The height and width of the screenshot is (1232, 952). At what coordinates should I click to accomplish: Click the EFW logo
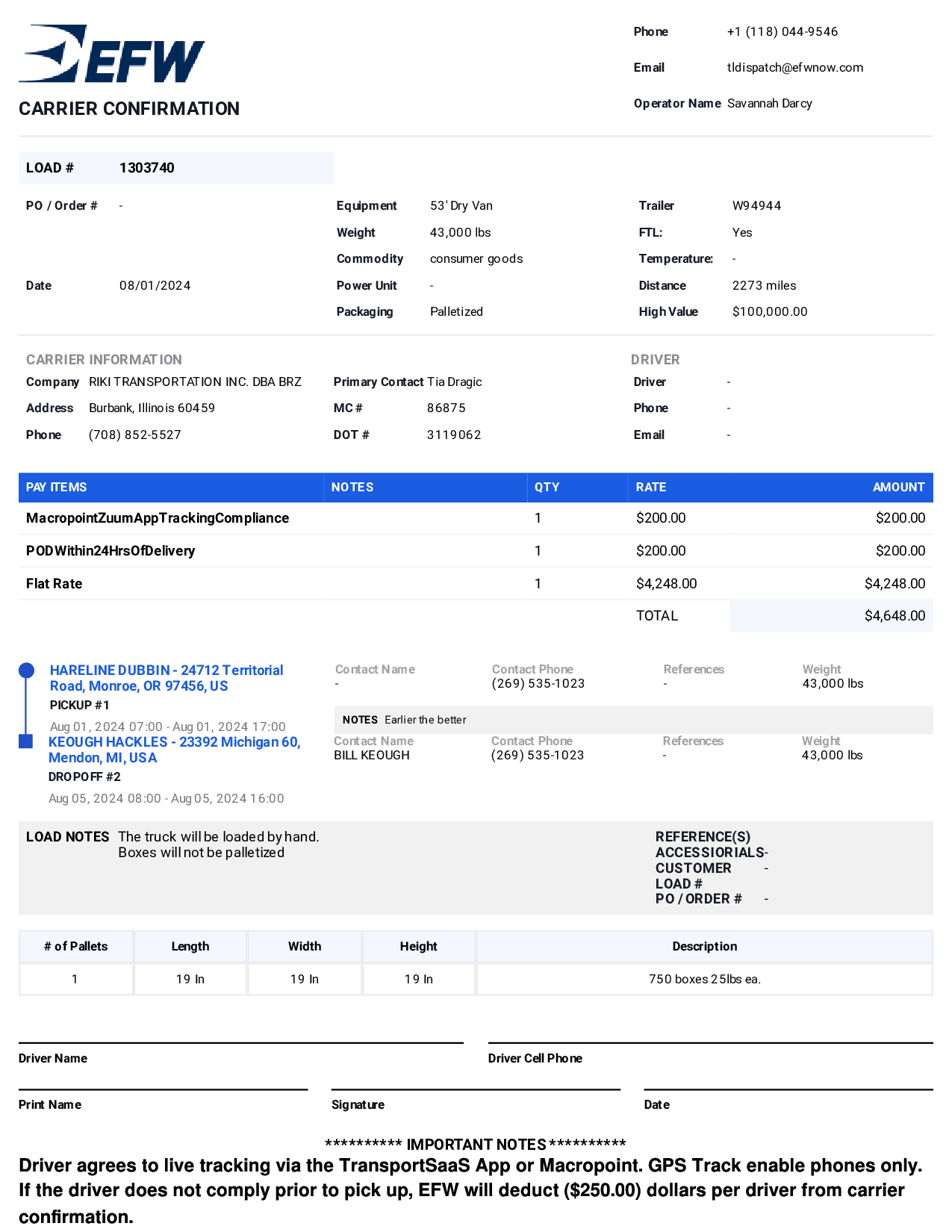[x=111, y=54]
